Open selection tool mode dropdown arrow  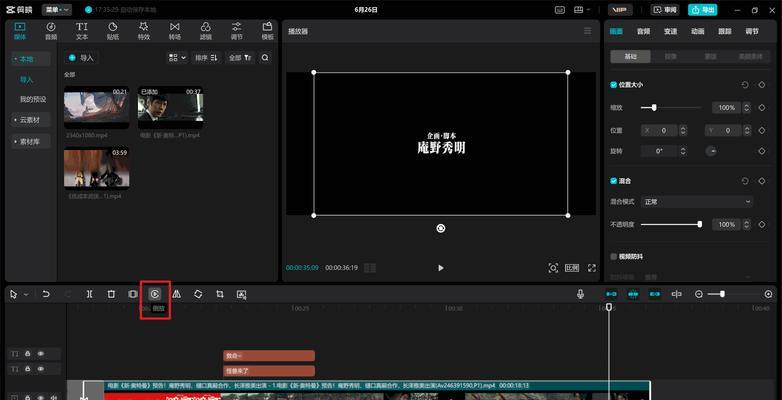(26, 295)
